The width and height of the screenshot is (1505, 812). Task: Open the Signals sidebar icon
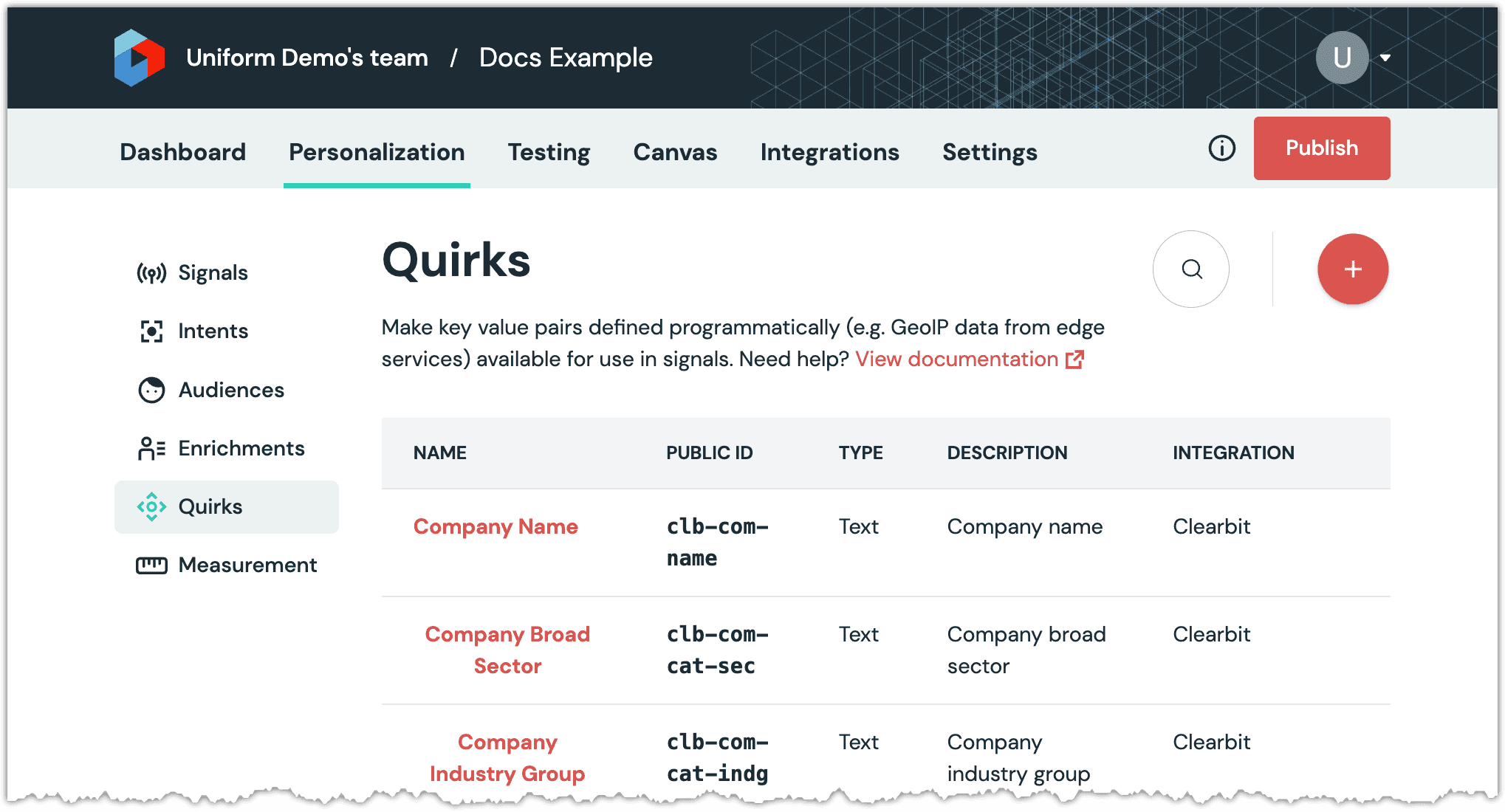coord(151,273)
